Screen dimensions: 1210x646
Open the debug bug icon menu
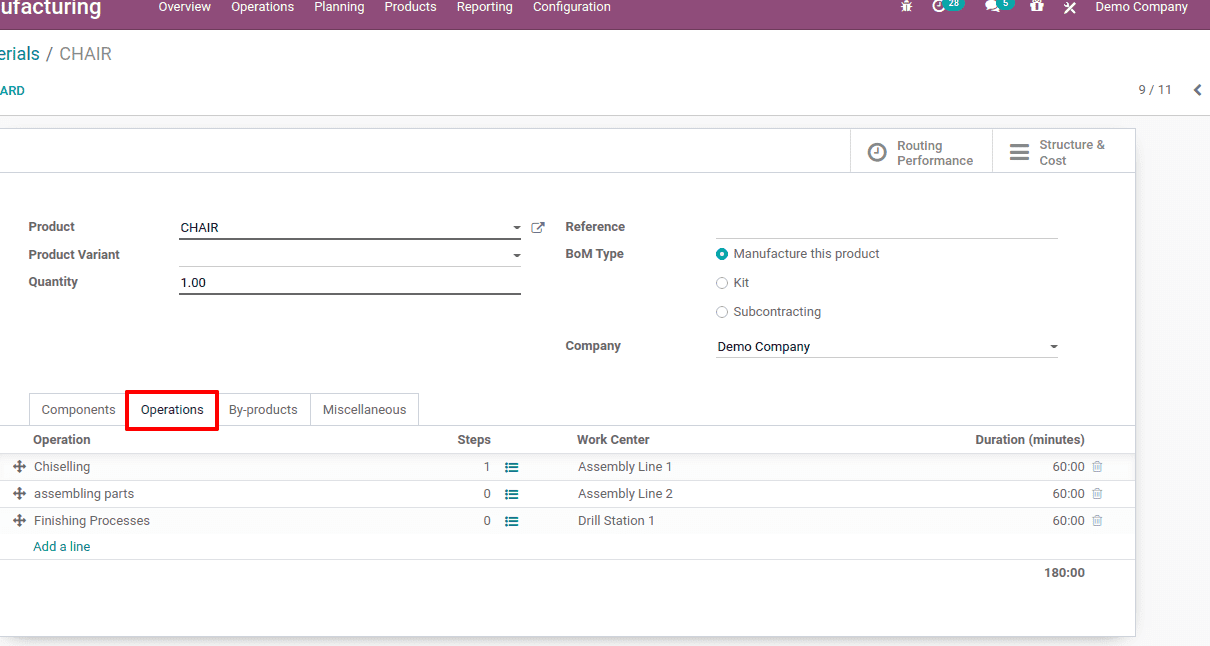[x=907, y=7]
